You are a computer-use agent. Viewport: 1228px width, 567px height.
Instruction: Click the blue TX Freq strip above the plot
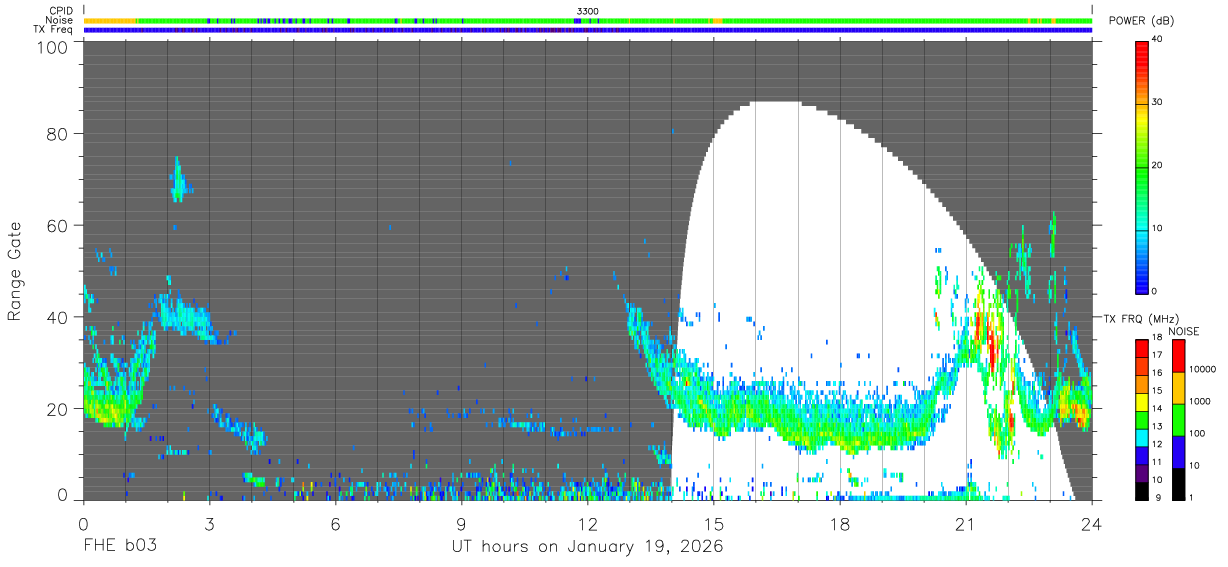point(587,30)
